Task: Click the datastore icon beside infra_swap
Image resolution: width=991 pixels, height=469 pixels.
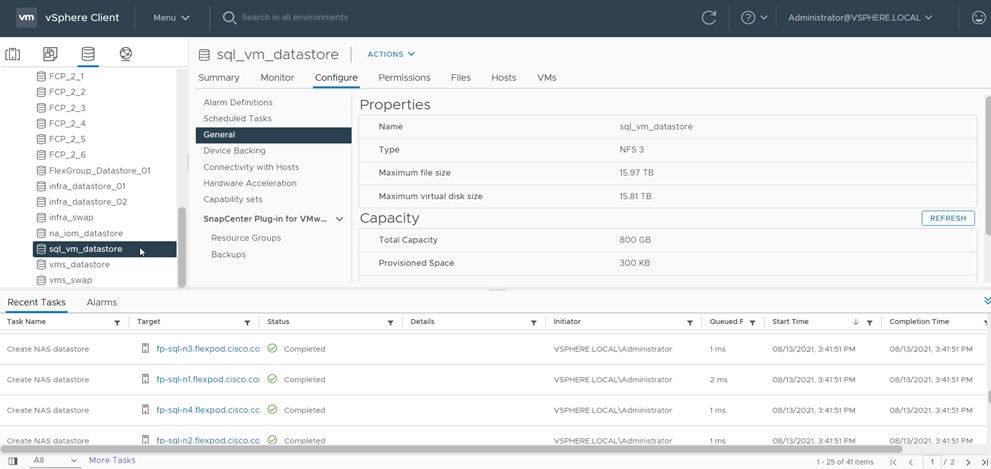Action: tap(41, 217)
